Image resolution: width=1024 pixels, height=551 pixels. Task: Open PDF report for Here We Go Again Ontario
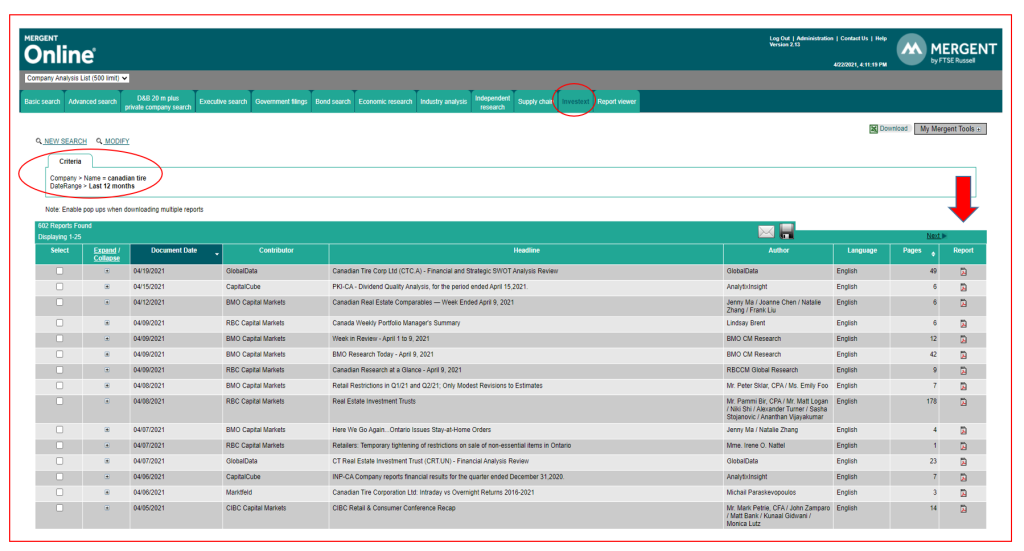963,431
